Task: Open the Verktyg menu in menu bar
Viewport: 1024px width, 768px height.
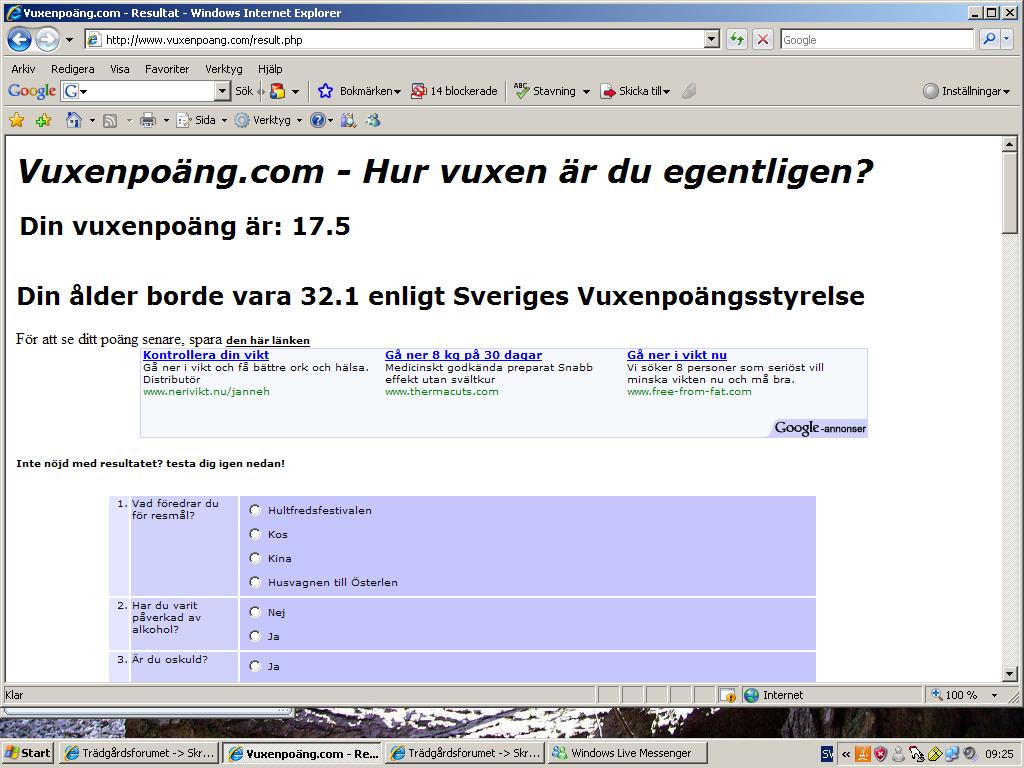Action: (224, 69)
